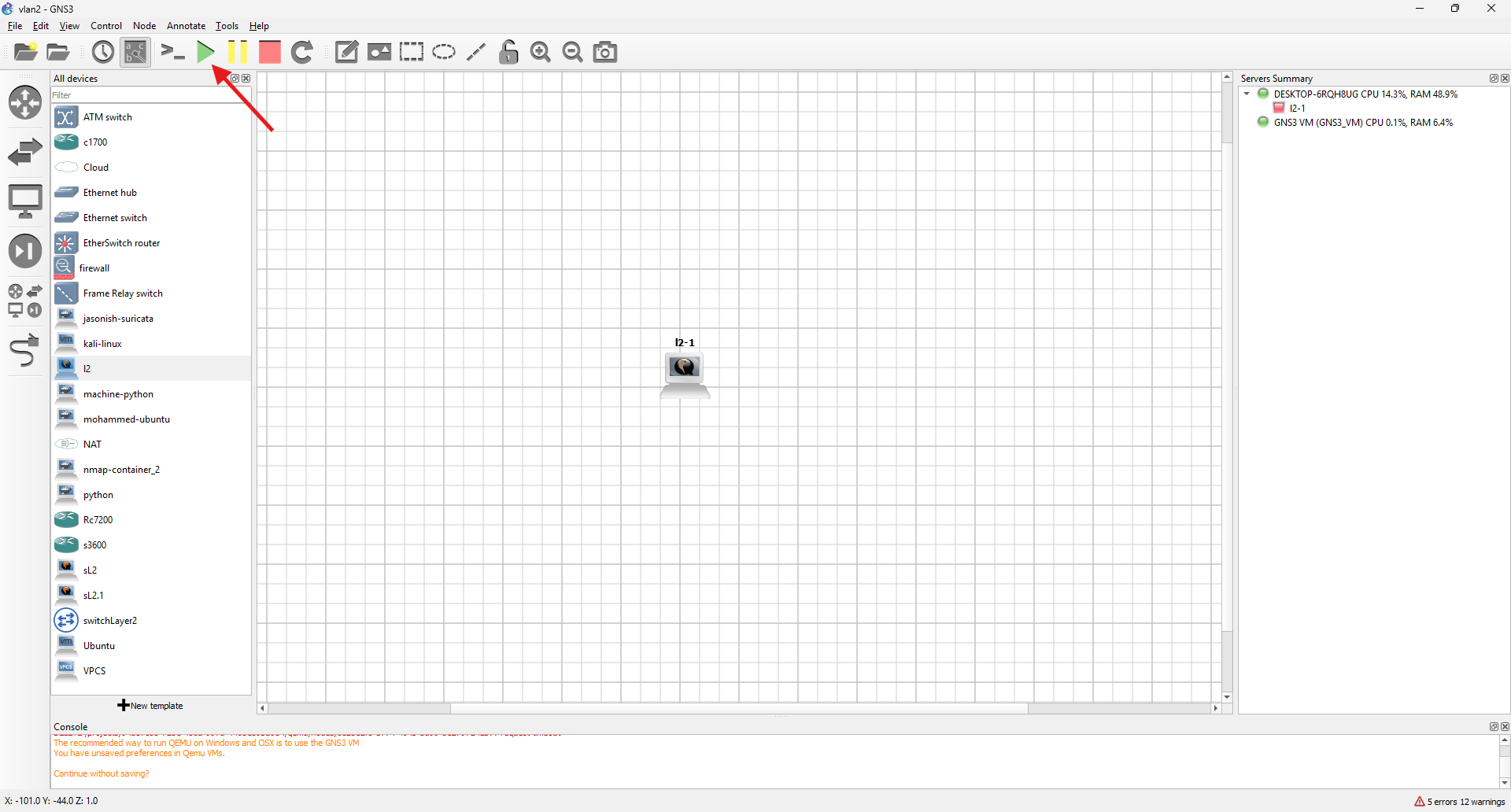
Task: Open the Edit menu
Action: 41,26
